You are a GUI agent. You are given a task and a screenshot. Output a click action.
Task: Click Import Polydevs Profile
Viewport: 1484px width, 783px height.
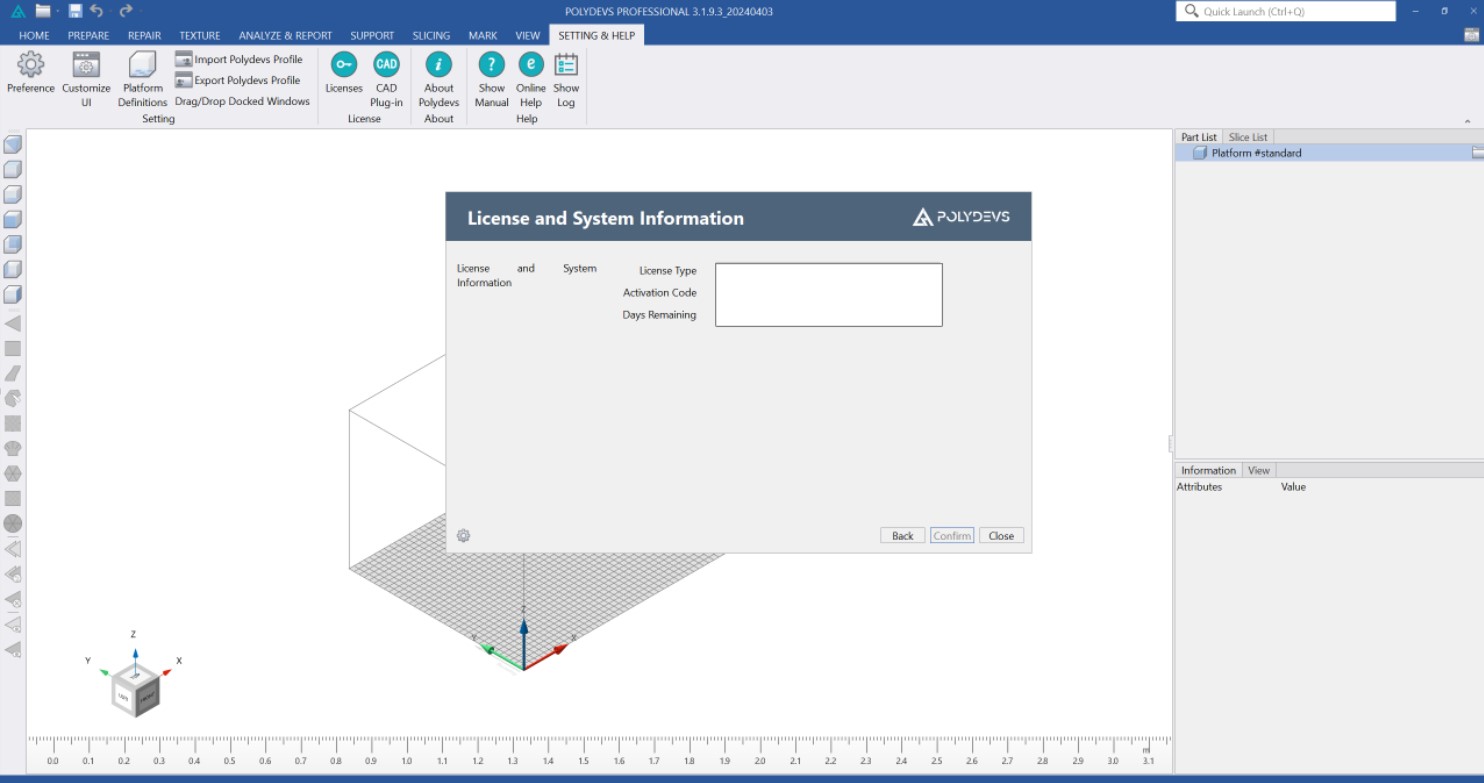click(239, 59)
